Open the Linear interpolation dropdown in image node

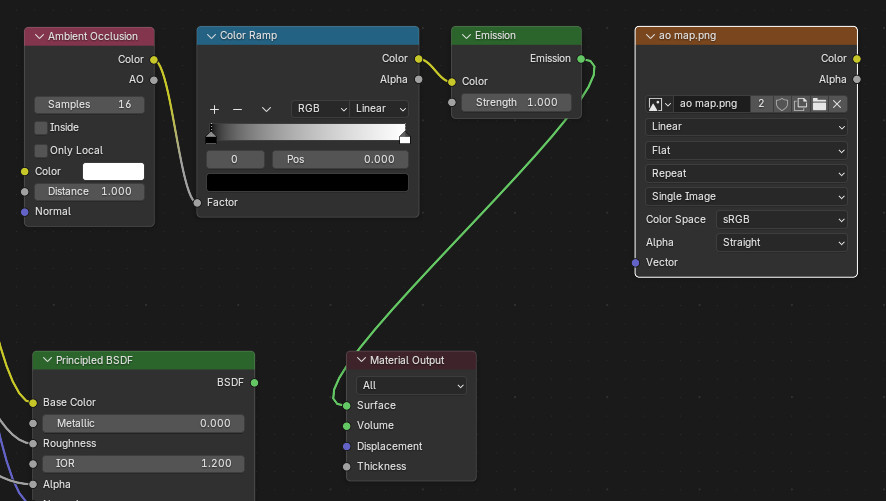click(746, 127)
